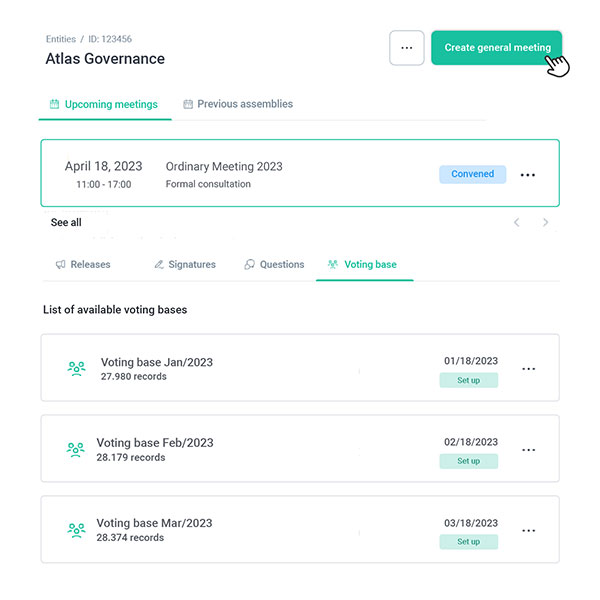
Task: Go to the next meeting with right chevron
Action: [545, 222]
